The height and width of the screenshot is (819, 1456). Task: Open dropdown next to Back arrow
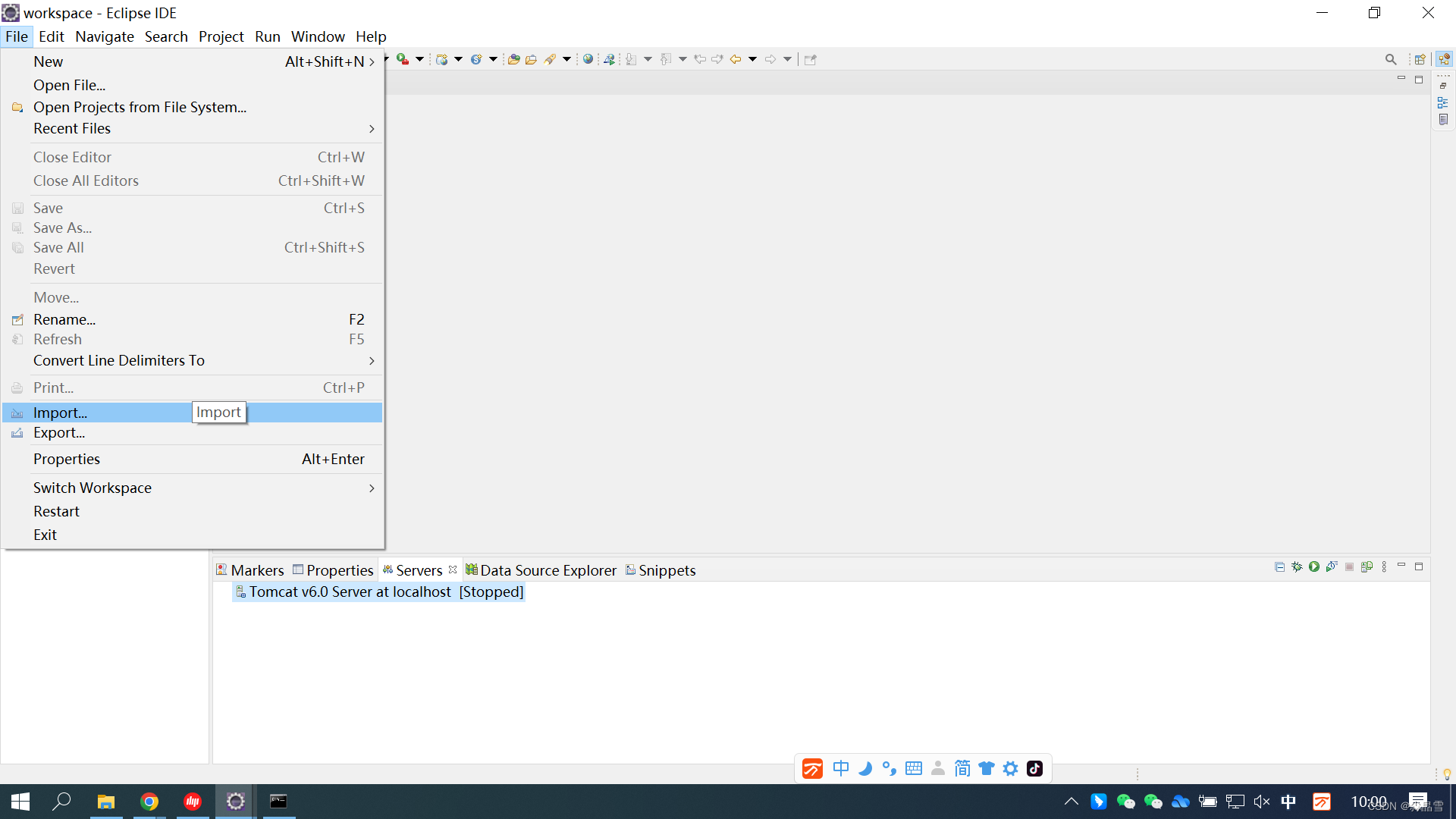pos(752,59)
